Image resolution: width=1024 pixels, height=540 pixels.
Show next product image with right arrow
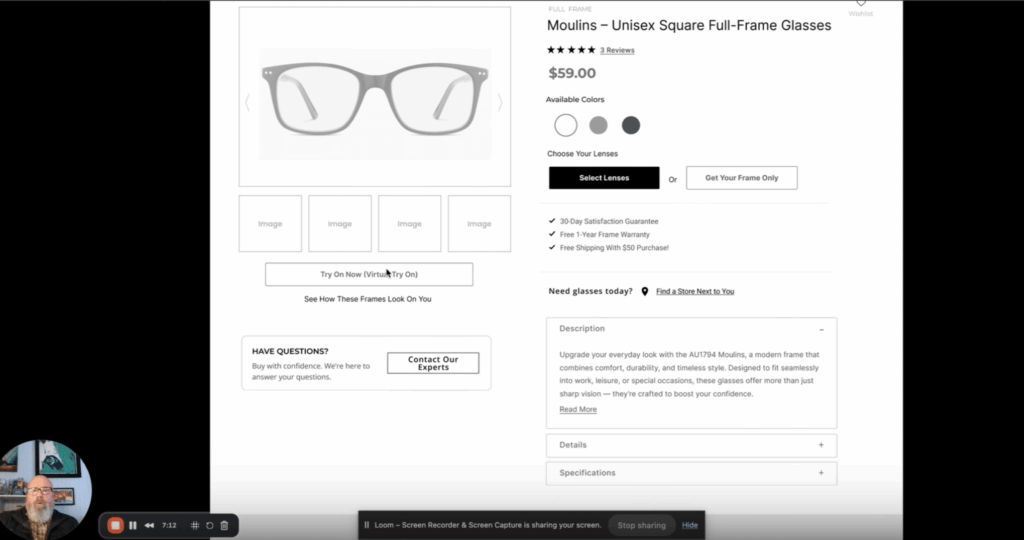click(500, 102)
